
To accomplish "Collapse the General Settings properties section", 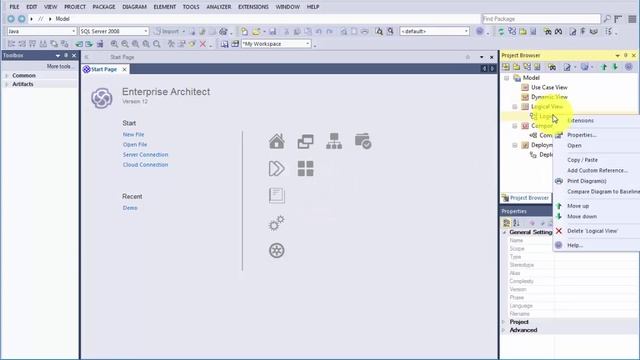I will pos(504,232).
